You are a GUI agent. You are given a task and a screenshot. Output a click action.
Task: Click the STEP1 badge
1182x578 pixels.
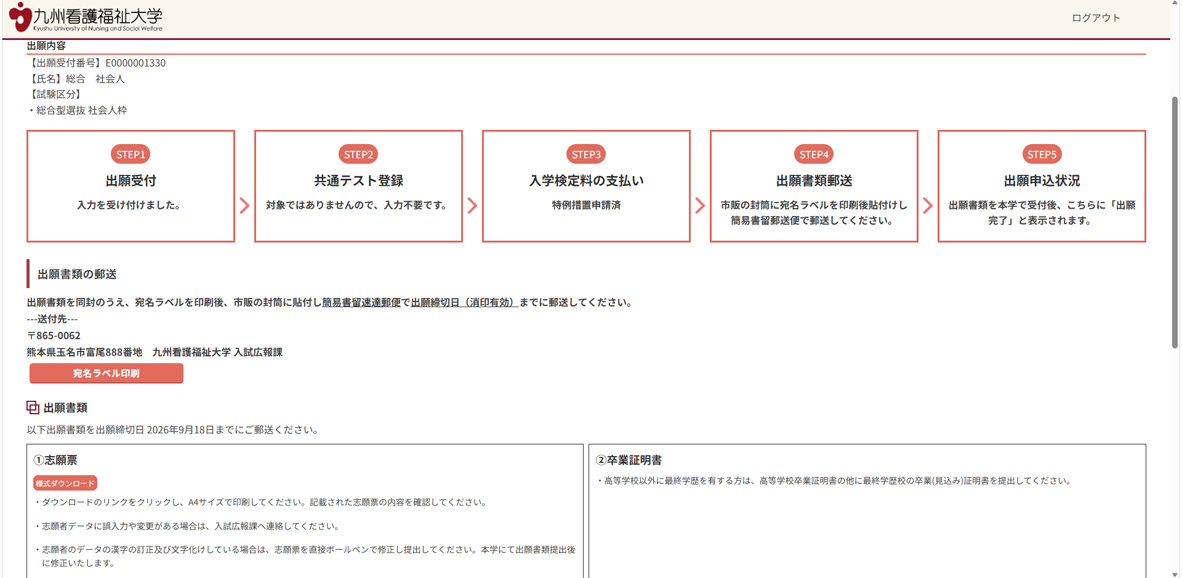pyautogui.click(x=130, y=154)
